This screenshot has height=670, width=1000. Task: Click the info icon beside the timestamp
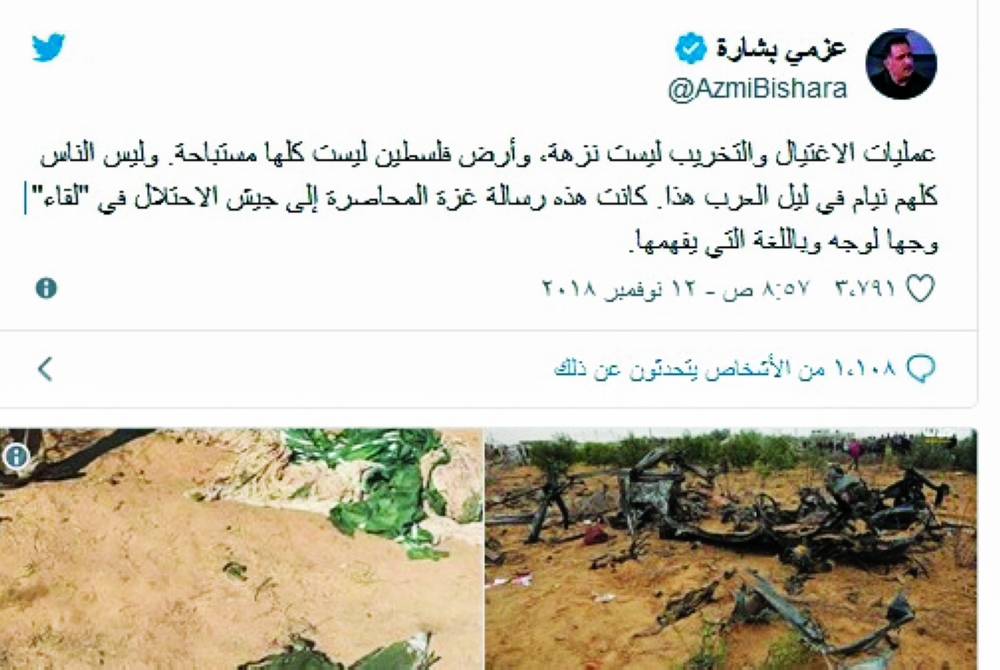point(46,288)
